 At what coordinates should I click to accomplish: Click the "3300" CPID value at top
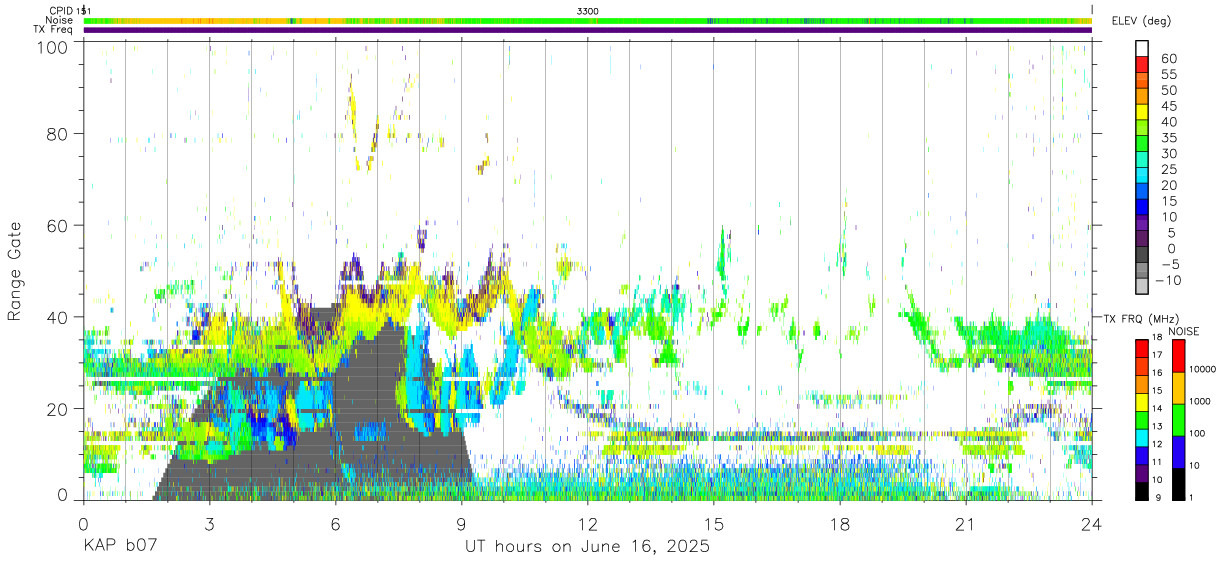(588, 10)
